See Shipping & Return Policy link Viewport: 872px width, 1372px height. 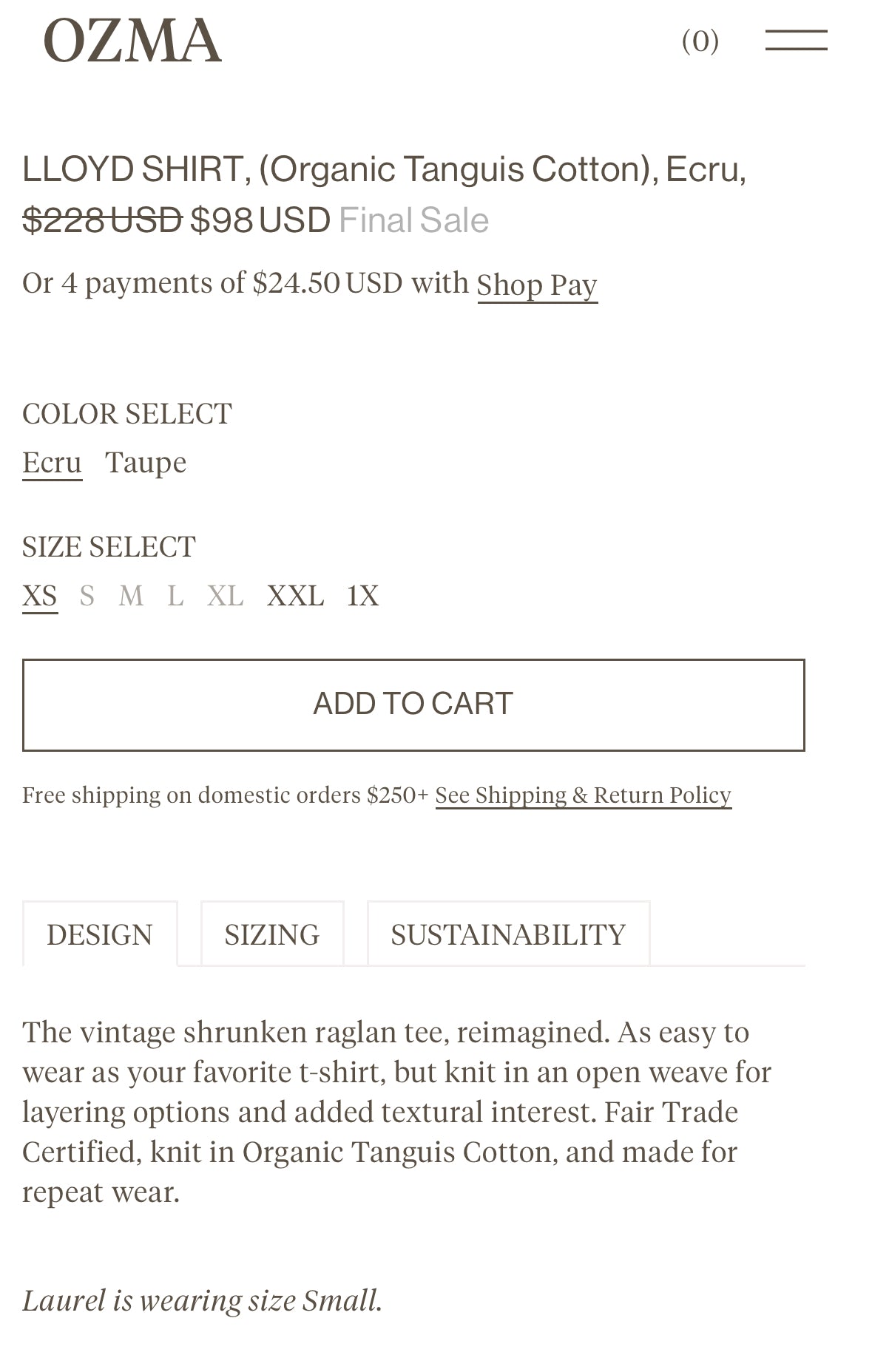pos(584,795)
